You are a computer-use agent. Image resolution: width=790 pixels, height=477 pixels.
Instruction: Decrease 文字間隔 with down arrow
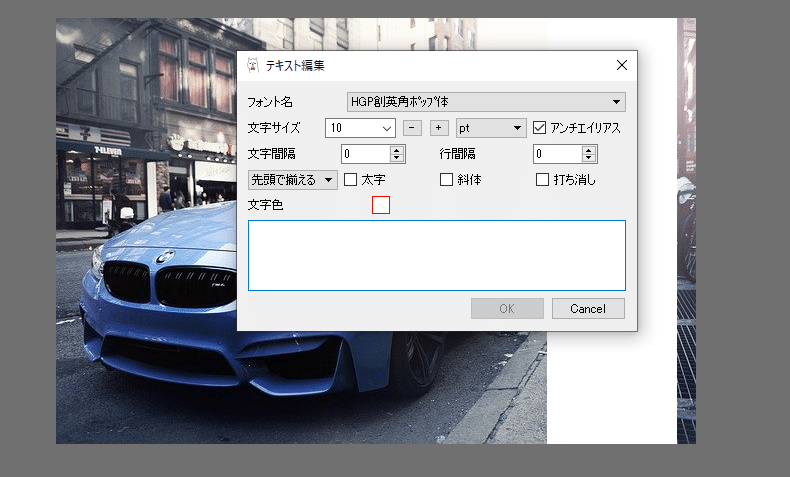pos(397,158)
